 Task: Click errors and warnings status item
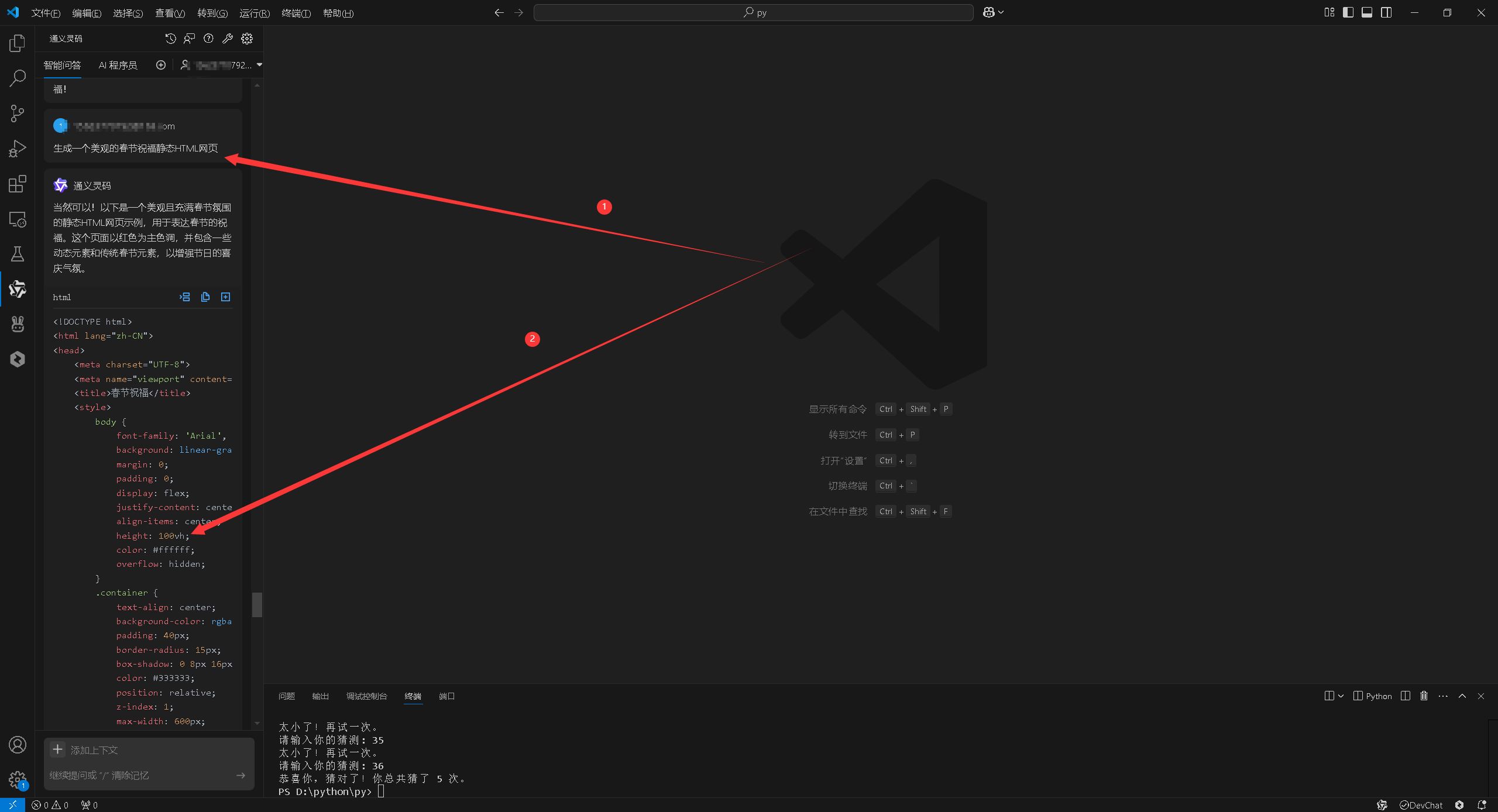(50, 805)
